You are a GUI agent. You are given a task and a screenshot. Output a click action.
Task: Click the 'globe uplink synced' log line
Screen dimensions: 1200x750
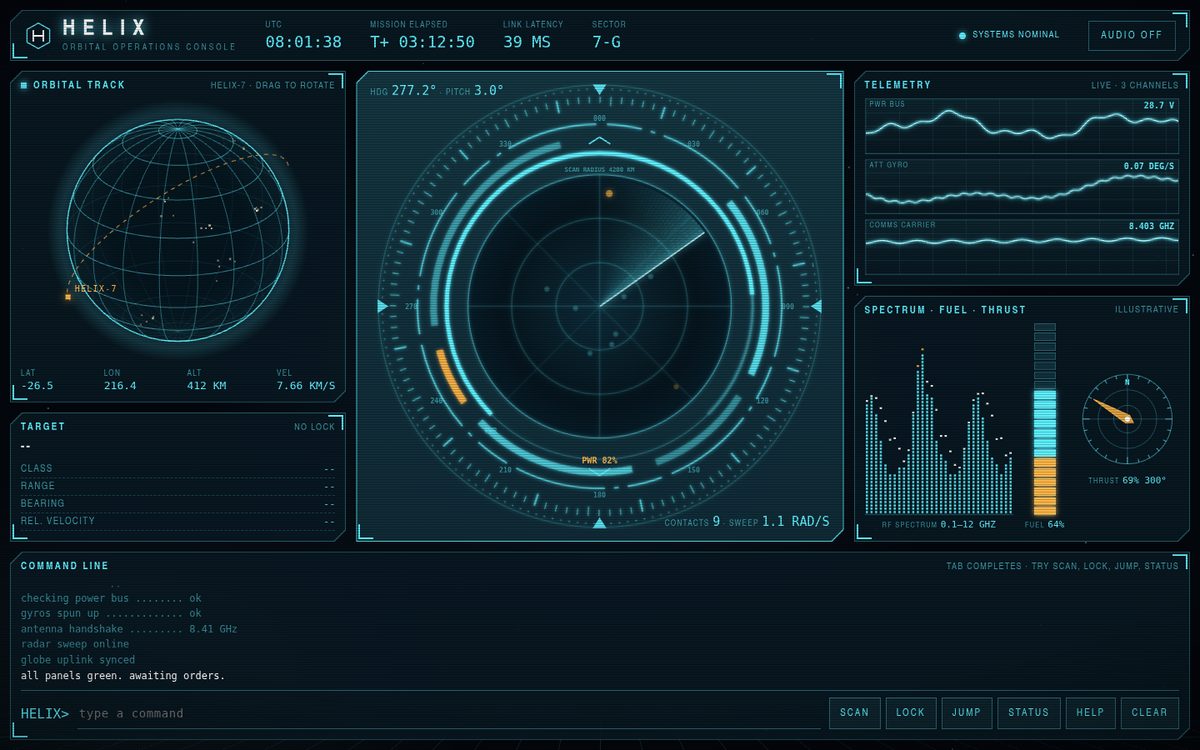click(78, 660)
